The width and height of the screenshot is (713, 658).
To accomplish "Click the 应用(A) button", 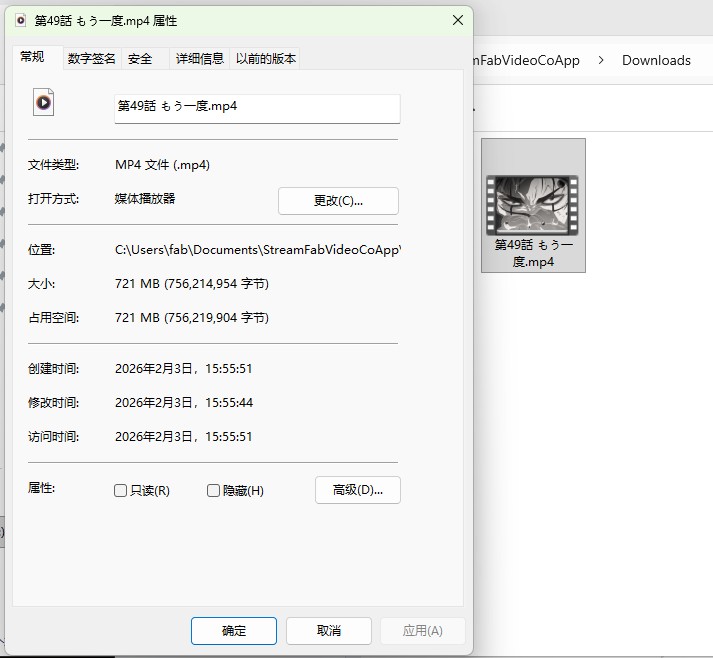I will tap(423, 631).
